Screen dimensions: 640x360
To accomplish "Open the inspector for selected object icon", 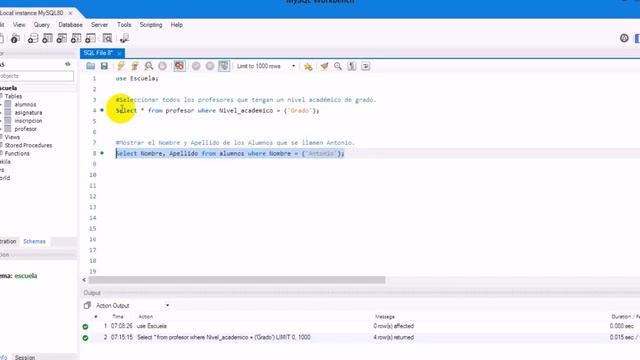I will [x=15, y=39].
